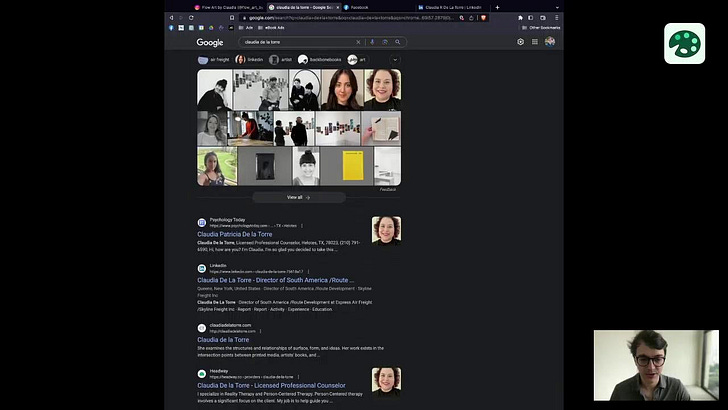Click the Brave shields lion icon

(x=483, y=18)
